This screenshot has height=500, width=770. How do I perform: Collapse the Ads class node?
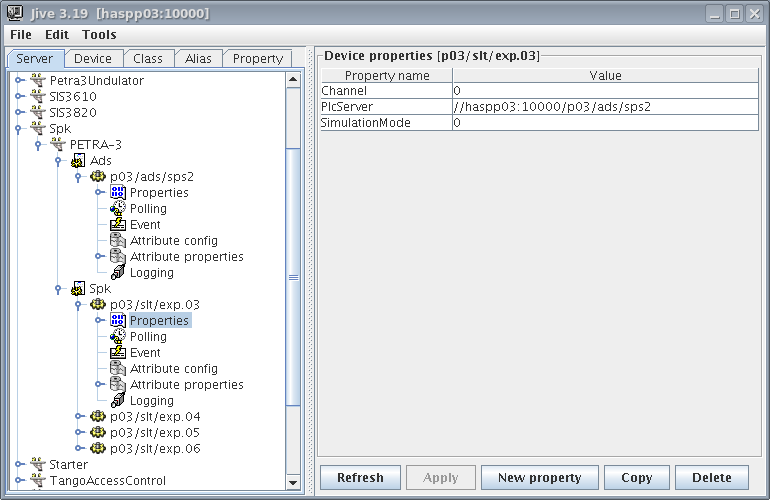point(58,161)
